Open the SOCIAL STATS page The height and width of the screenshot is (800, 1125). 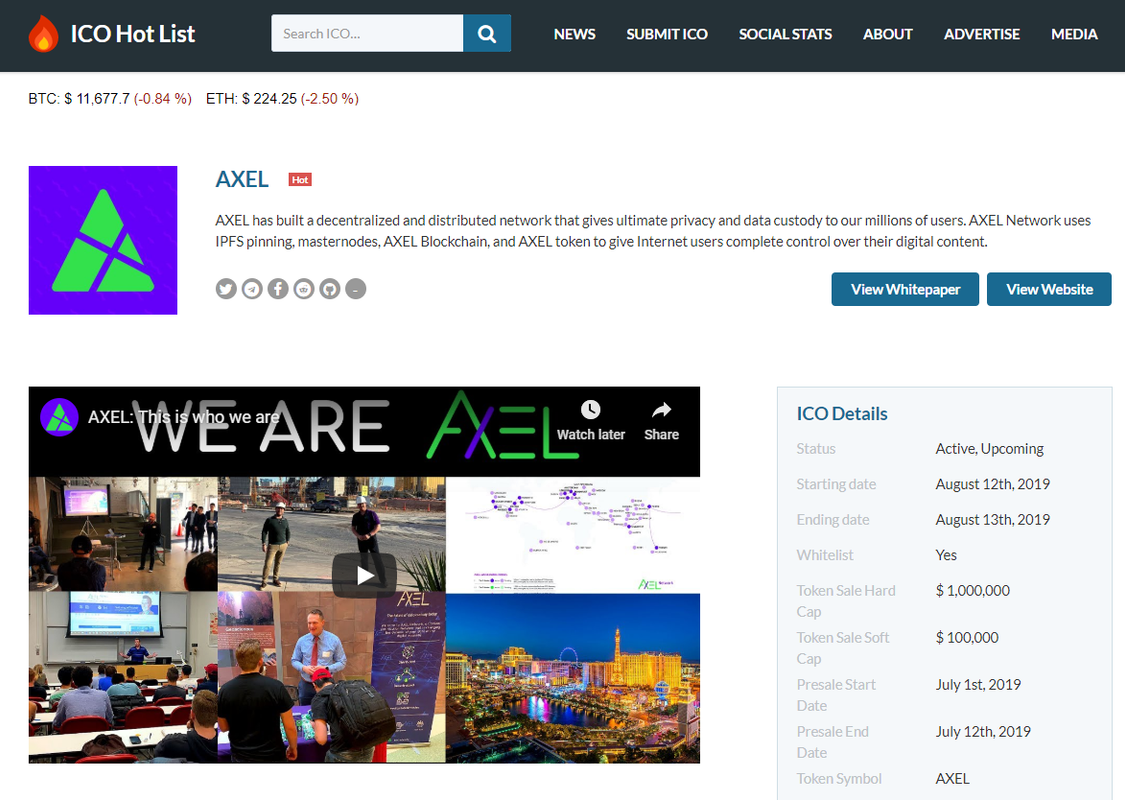pos(786,34)
